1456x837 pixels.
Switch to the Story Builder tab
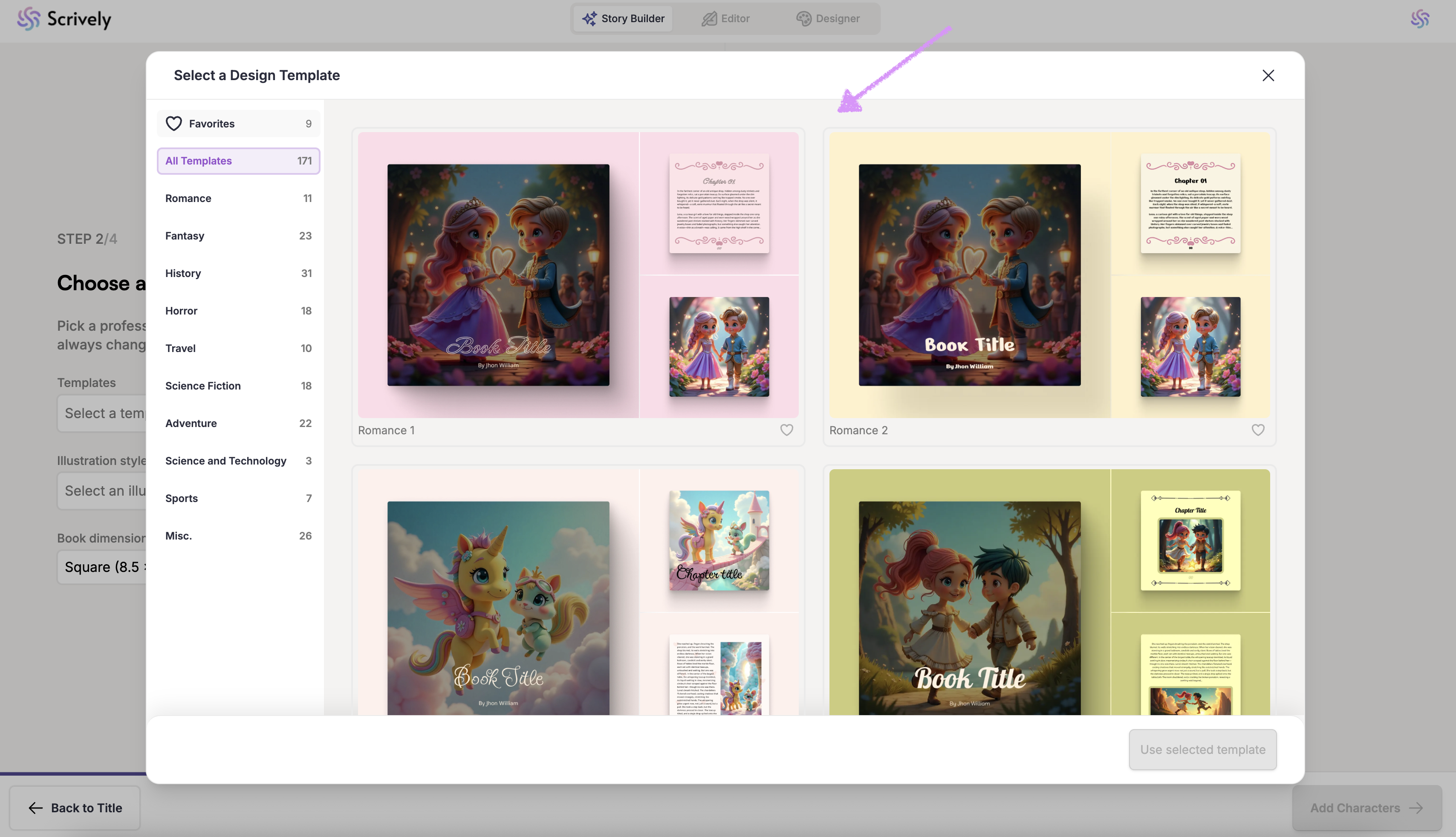coord(623,18)
